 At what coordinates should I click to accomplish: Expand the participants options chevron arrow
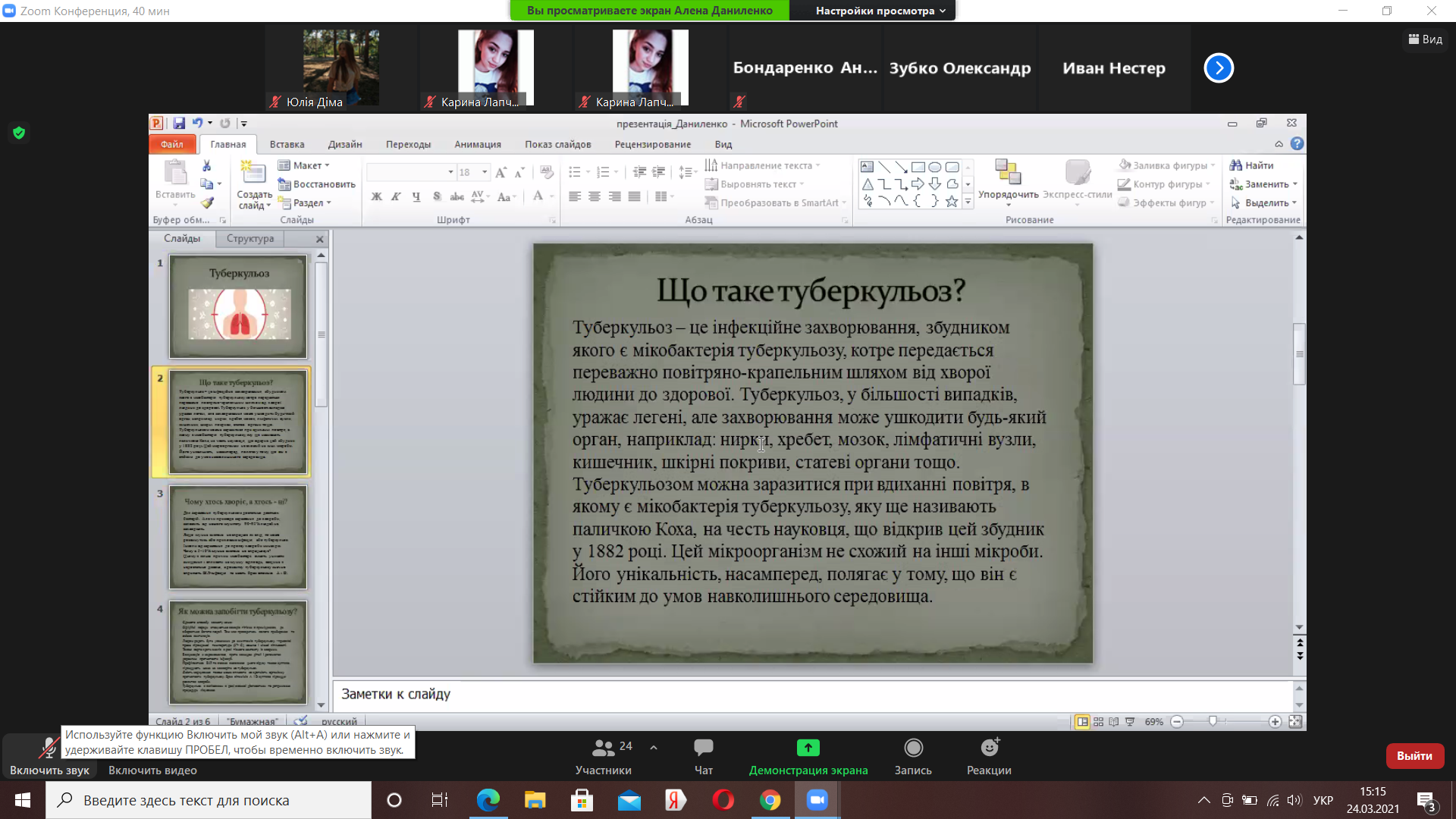pos(654,748)
